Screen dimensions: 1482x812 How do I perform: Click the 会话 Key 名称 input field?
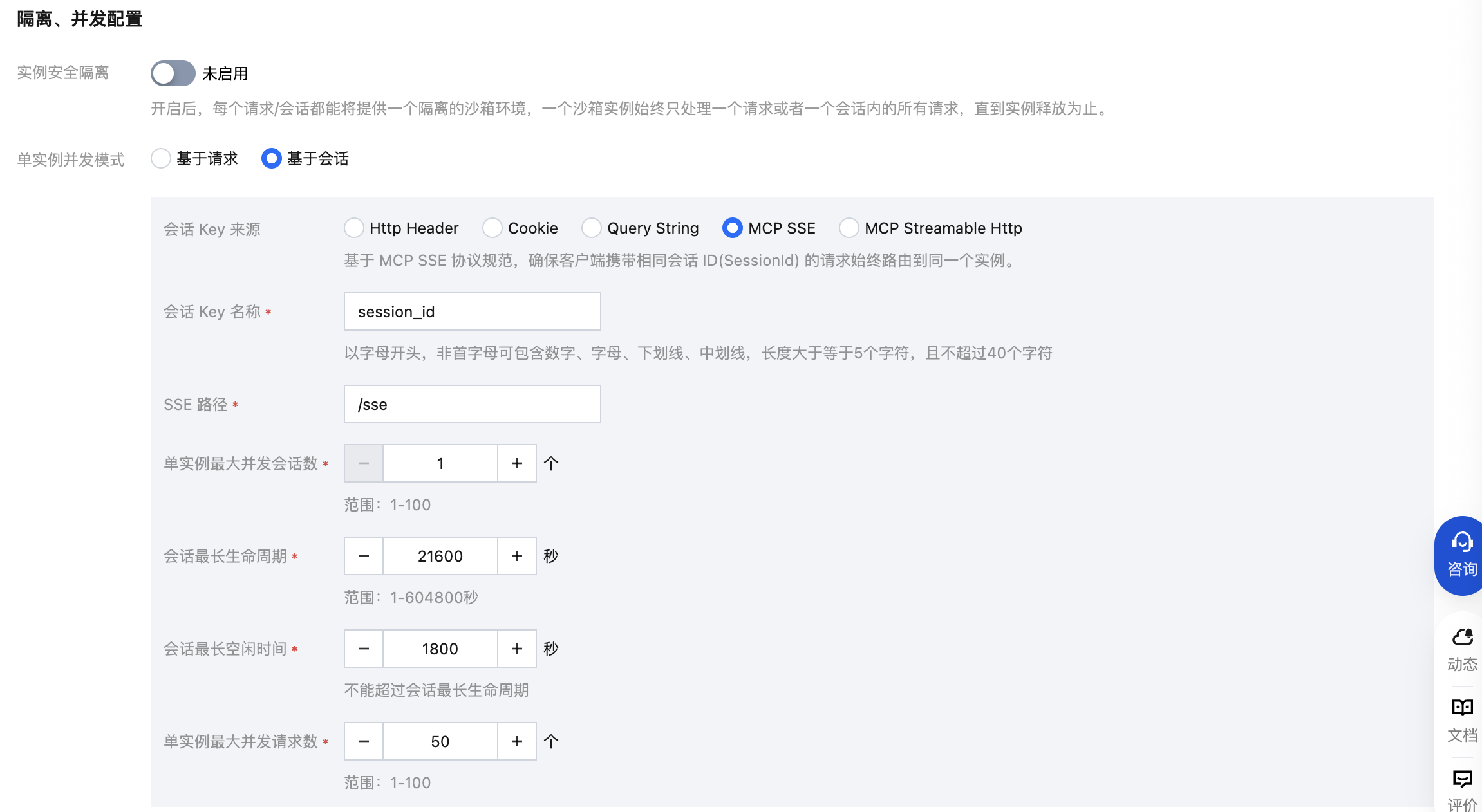pyautogui.click(x=472, y=311)
